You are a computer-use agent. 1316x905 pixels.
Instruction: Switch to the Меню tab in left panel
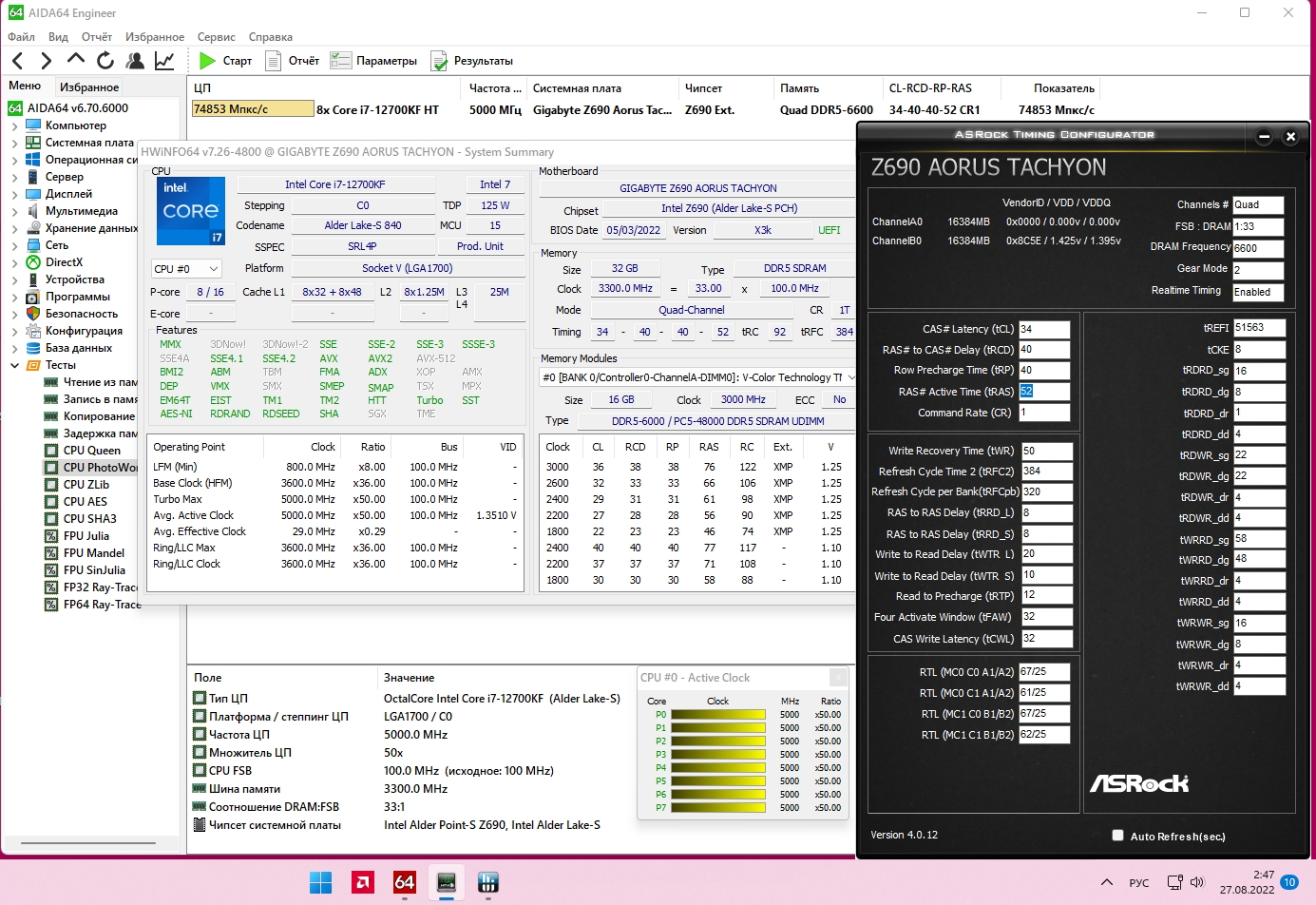[25, 86]
